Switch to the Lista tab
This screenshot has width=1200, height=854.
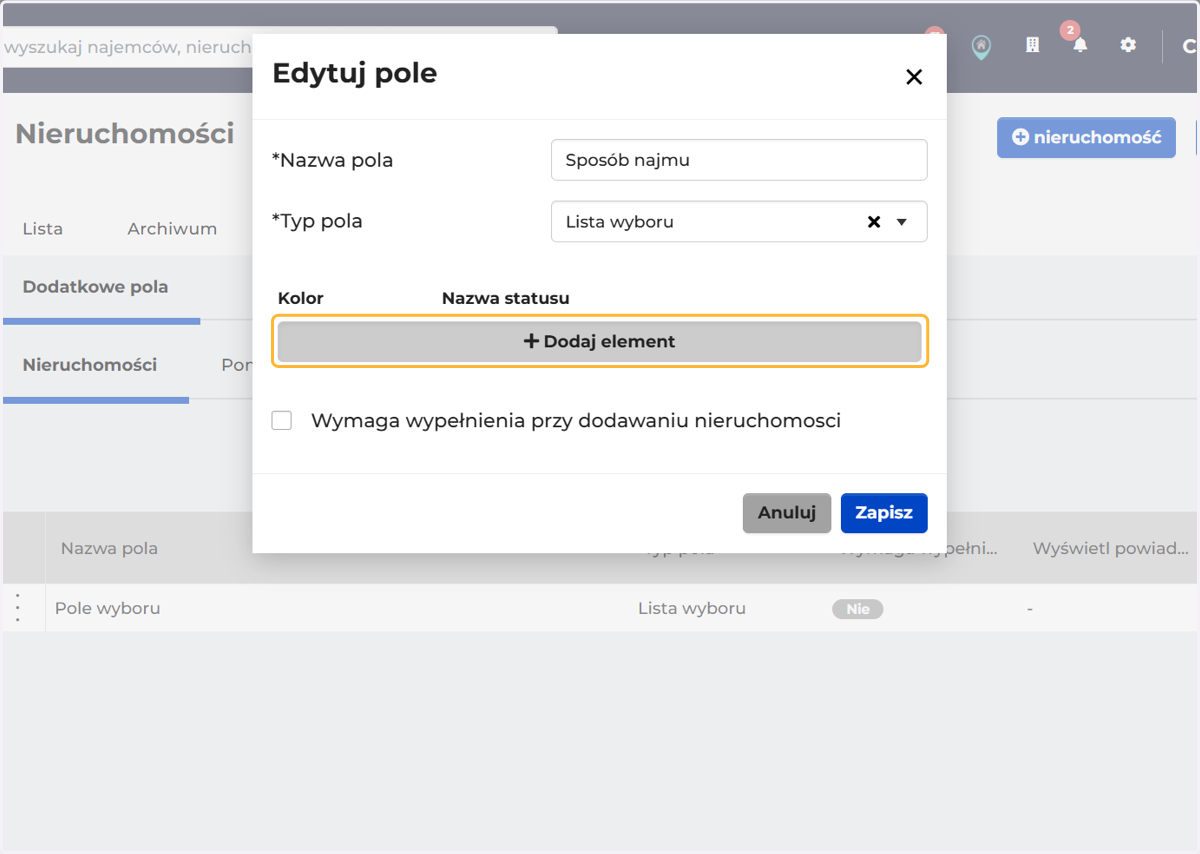click(x=43, y=228)
